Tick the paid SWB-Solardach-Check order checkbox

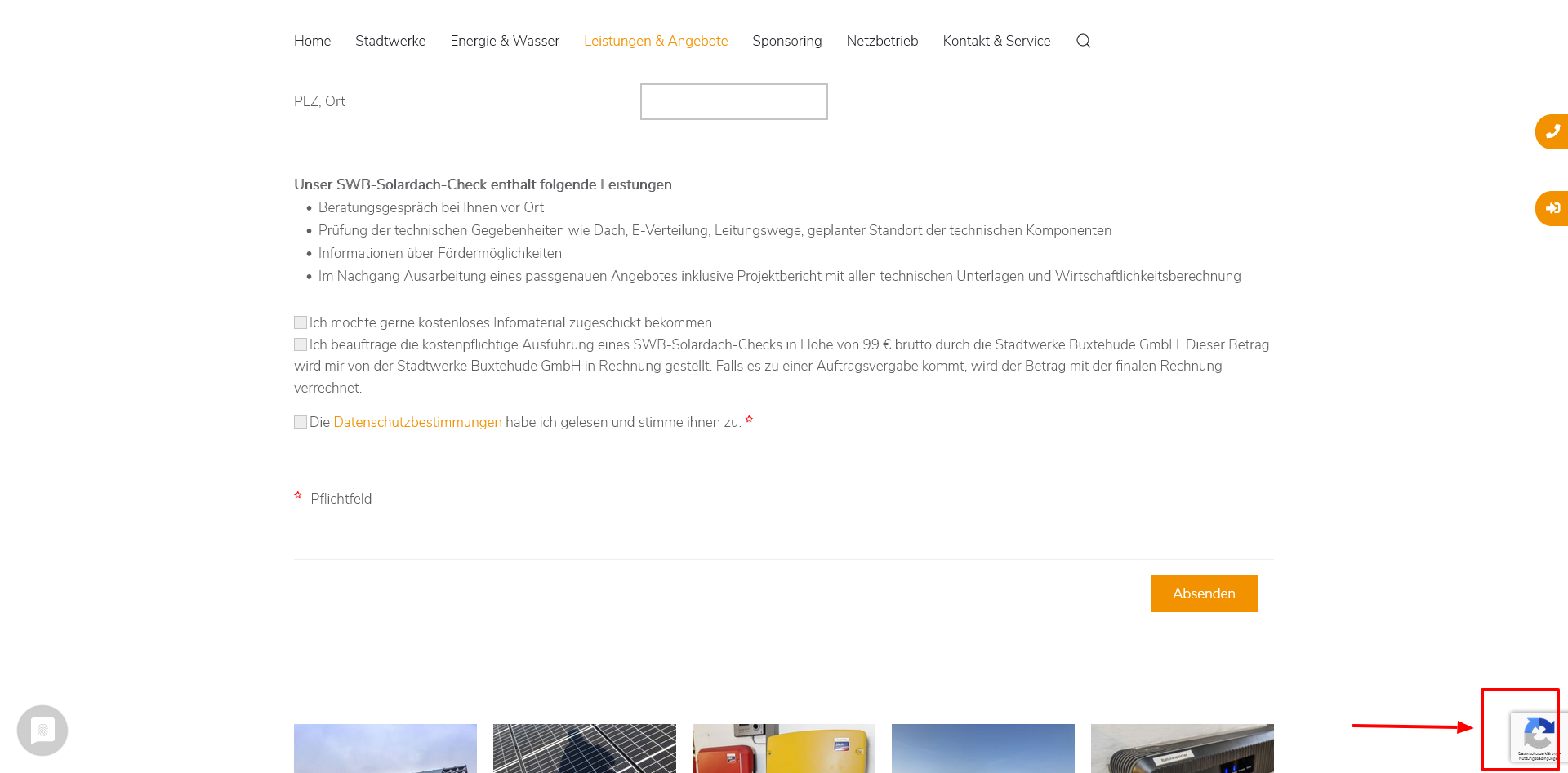click(x=301, y=344)
